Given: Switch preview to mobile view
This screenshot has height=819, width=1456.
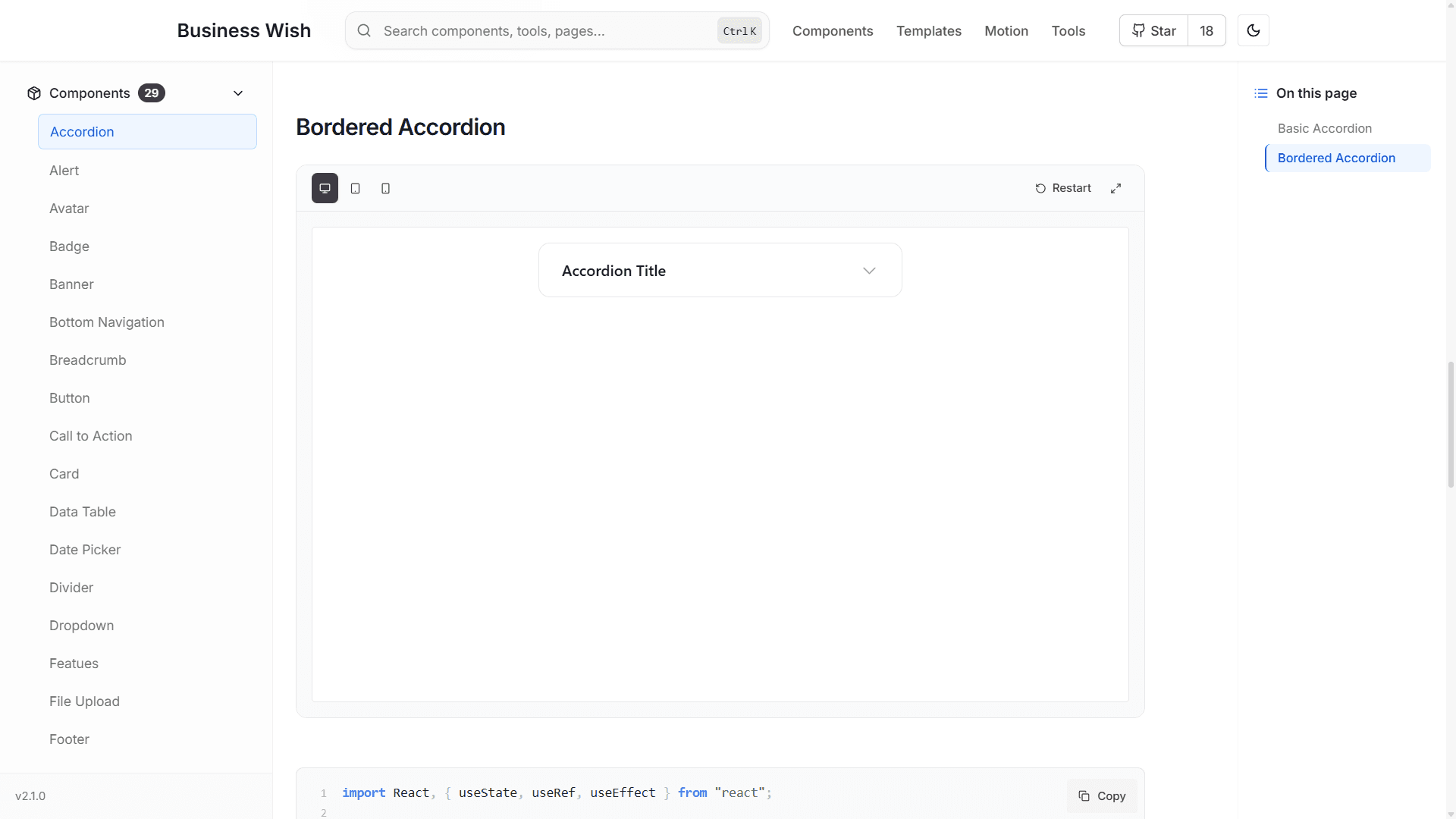Looking at the screenshot, I should 385,188.
